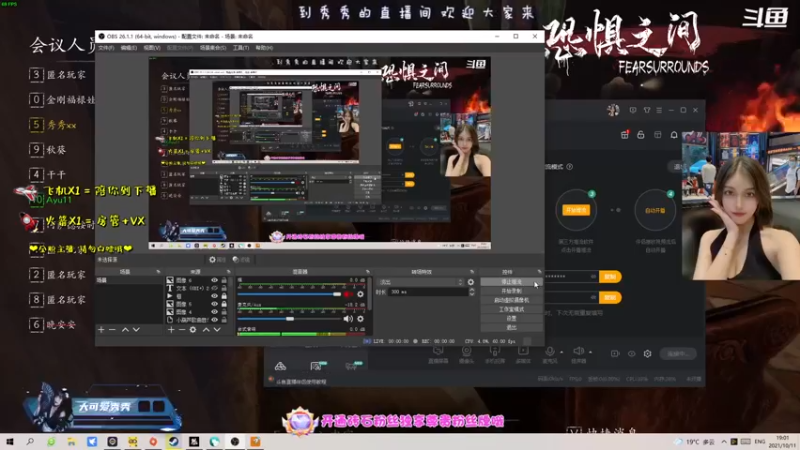Open settings gear of the first mixer channel
The height and width of the screenshot is (450, 800).
click(x=360, y=294)
